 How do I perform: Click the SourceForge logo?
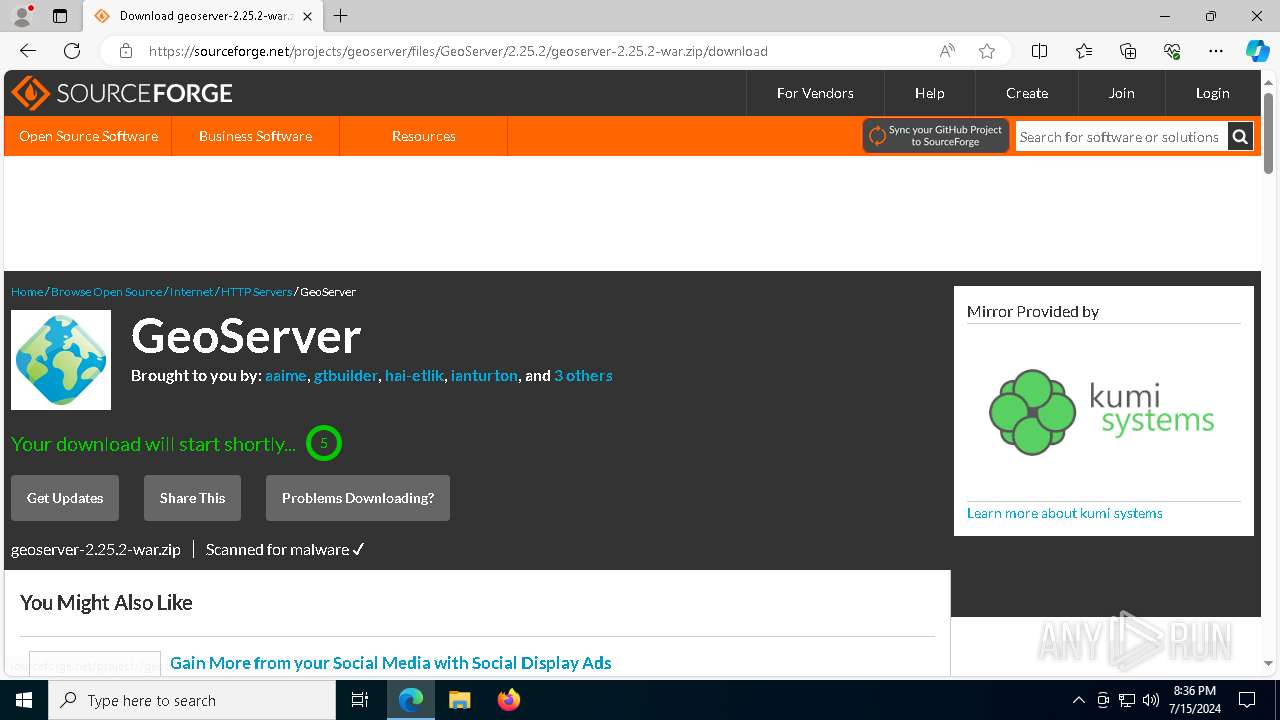122,93
